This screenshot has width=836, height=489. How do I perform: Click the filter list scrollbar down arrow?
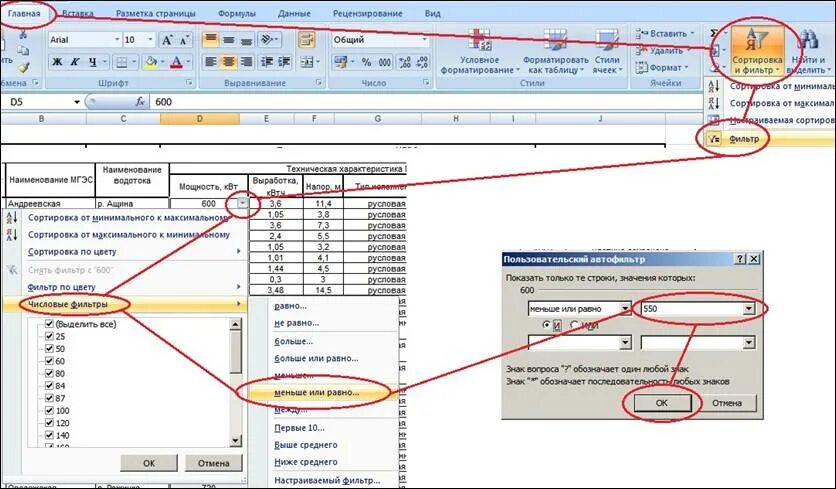236,440
